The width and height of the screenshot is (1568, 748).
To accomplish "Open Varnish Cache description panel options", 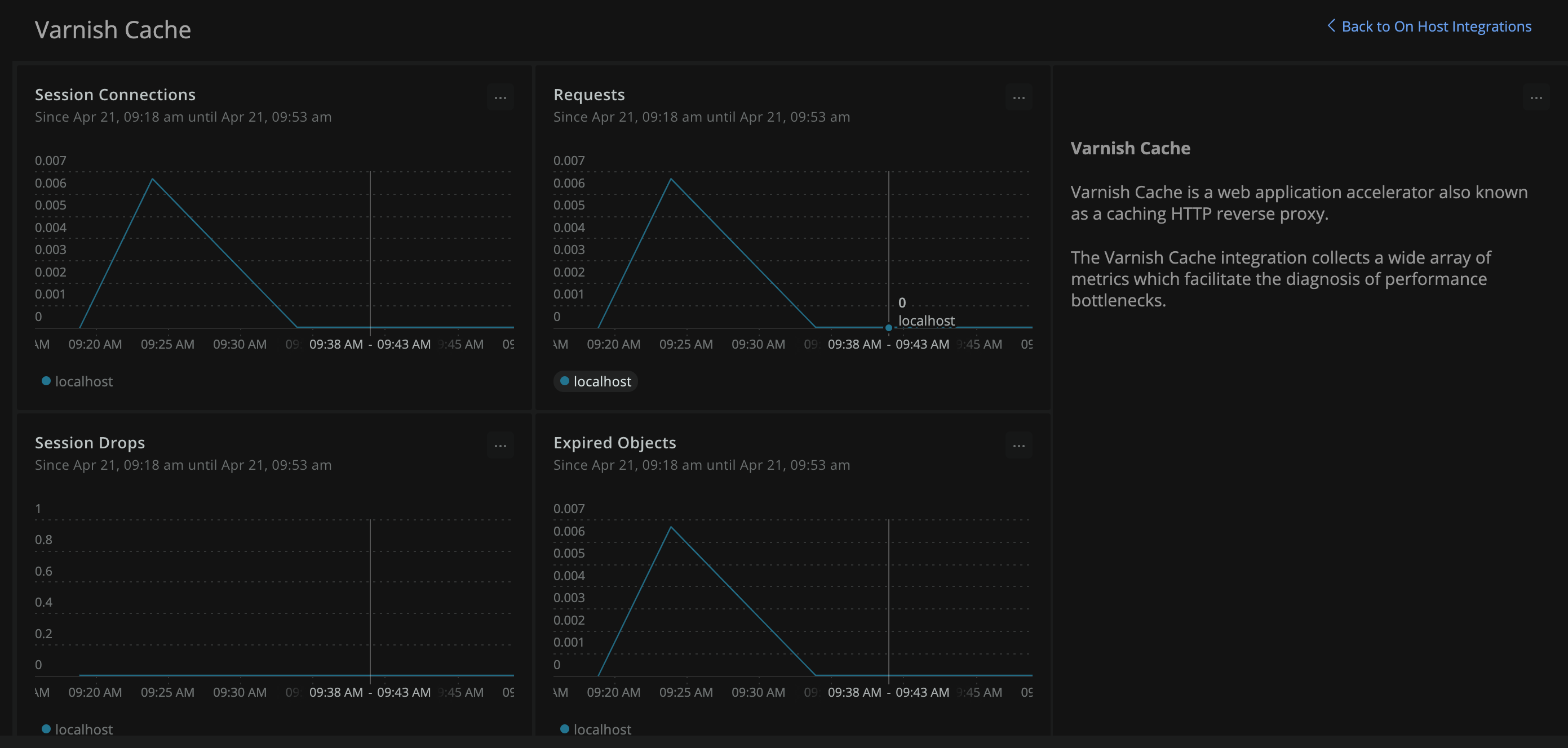I will pyautogui.click(x=1536, y=97).
